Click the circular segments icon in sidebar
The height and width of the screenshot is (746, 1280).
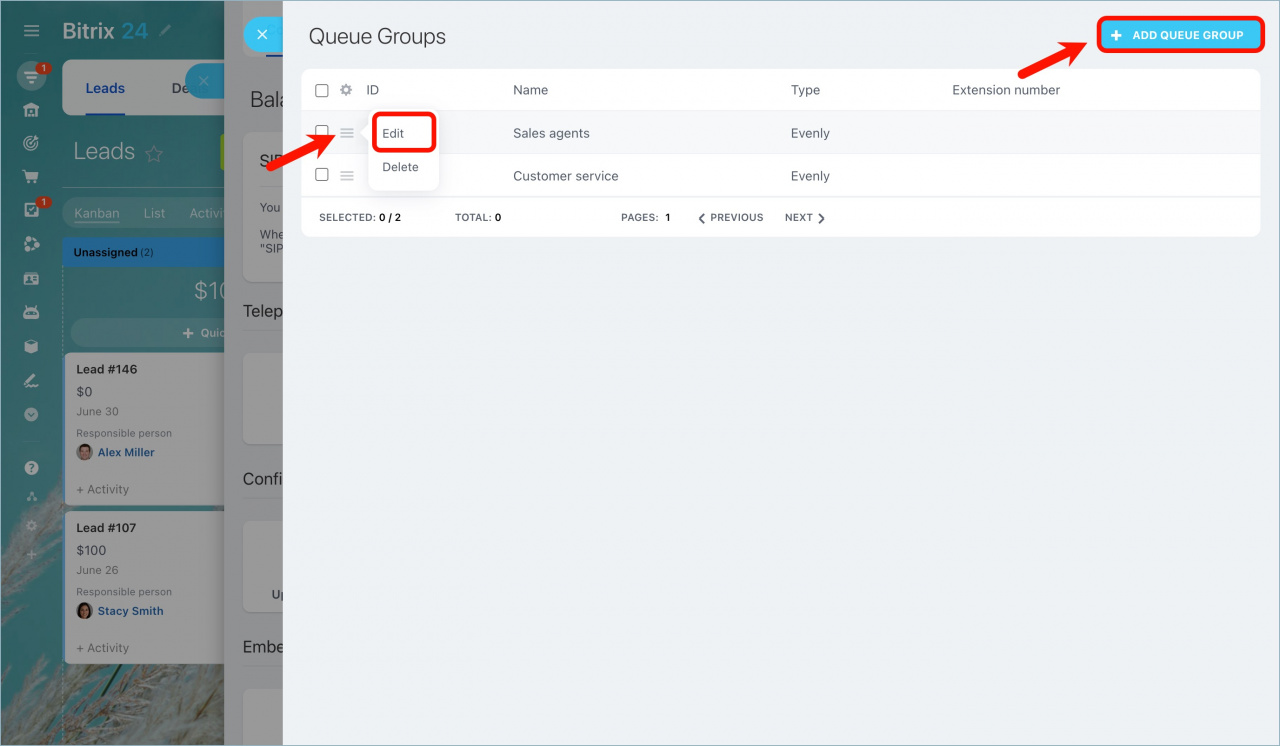click(31, 244)
